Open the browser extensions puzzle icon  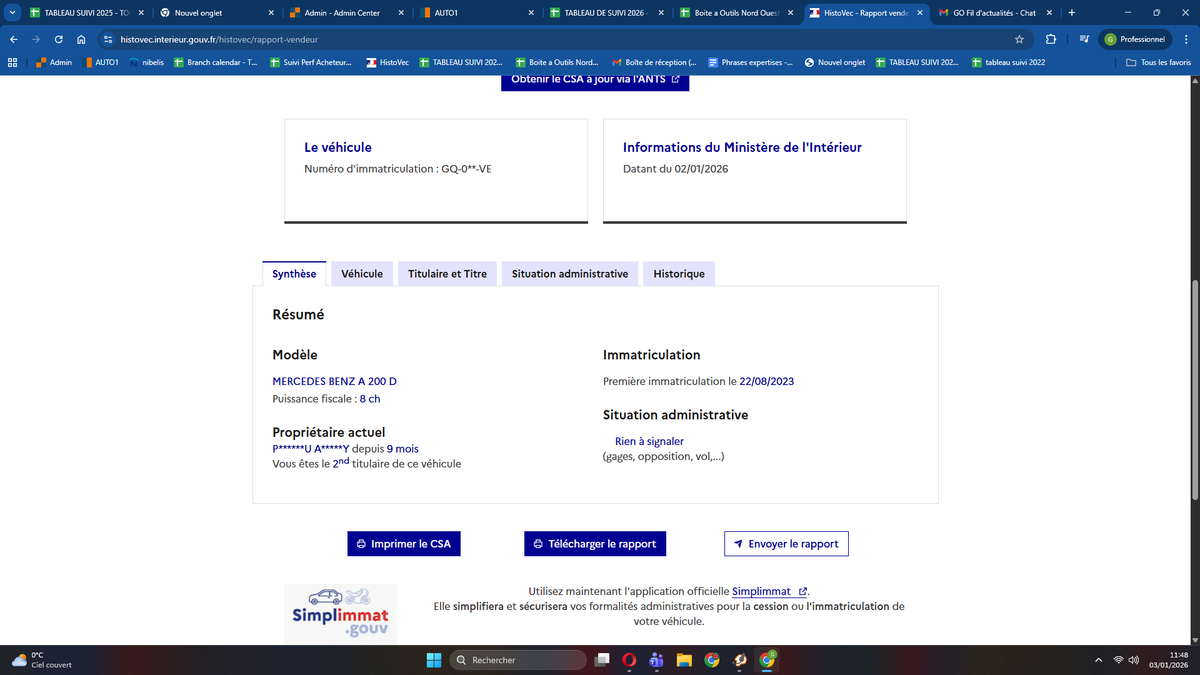1051,39
